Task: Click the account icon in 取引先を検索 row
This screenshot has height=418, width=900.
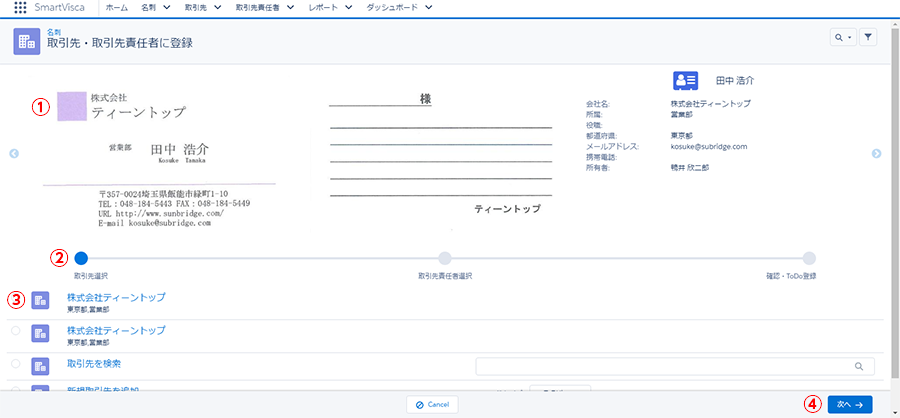Action: (40, 366)
